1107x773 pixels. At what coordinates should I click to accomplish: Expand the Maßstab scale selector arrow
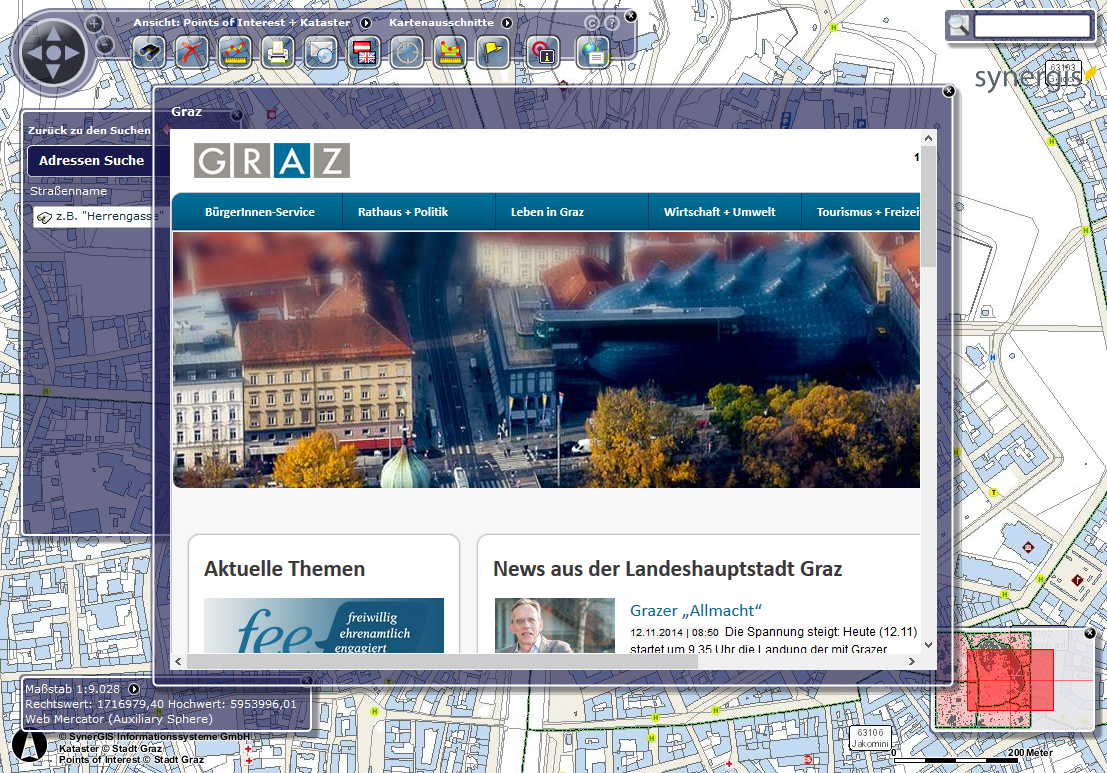coord(134,689)
